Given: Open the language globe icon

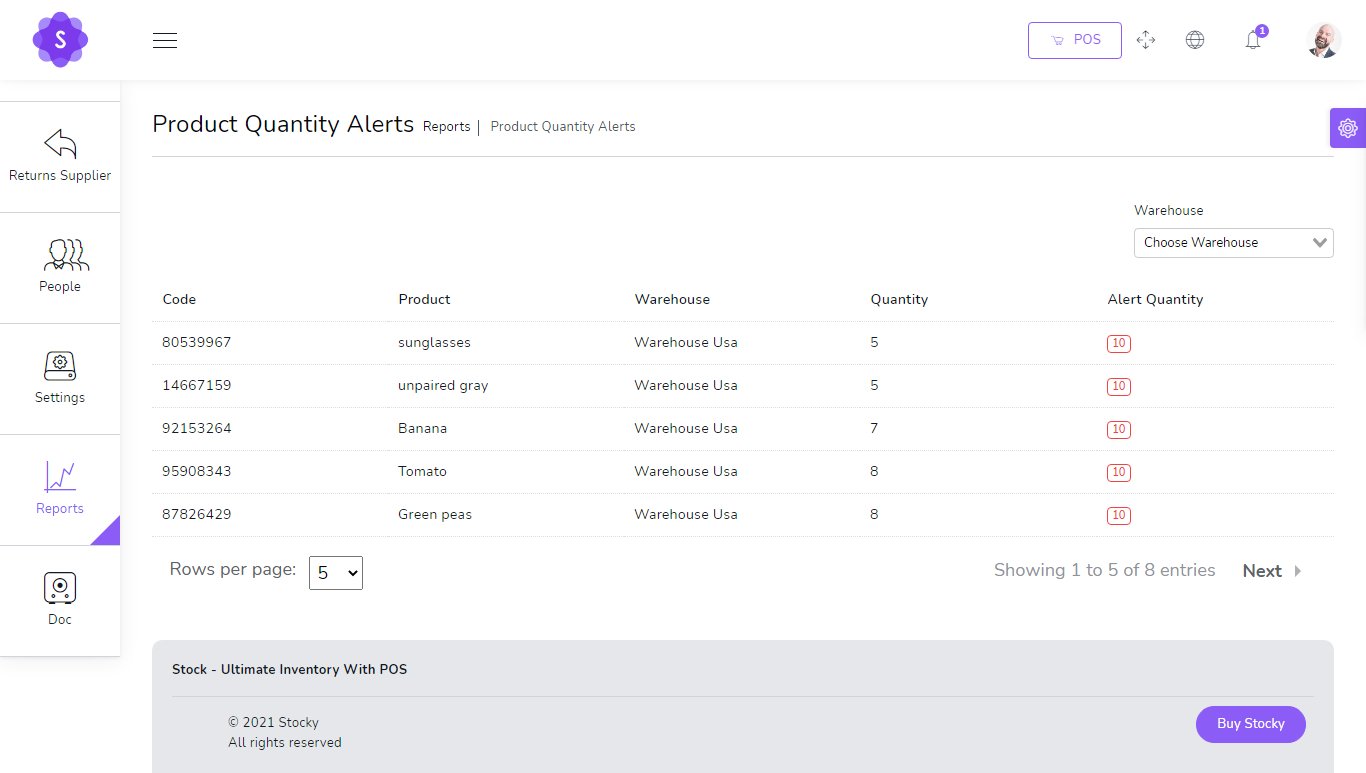Looking at the screenshot, I should (x=1194, y=40).
